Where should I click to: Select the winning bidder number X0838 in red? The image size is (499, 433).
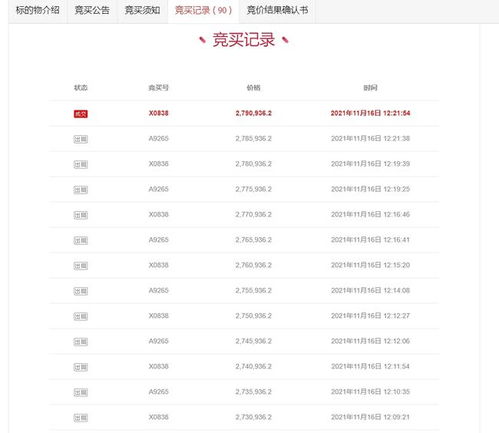click(x=159, y=113)
